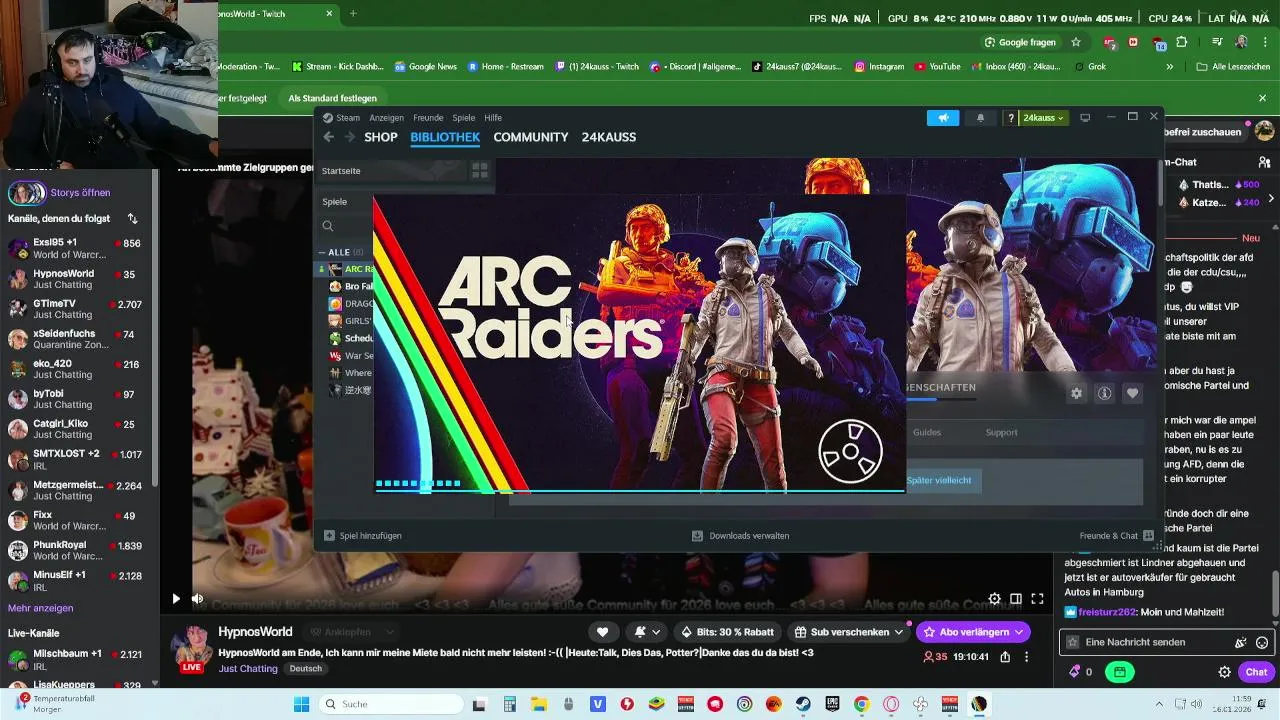Open Steam announcements megaphone button
Viewport: 1280px width, 720px height.
pos(943,118)
